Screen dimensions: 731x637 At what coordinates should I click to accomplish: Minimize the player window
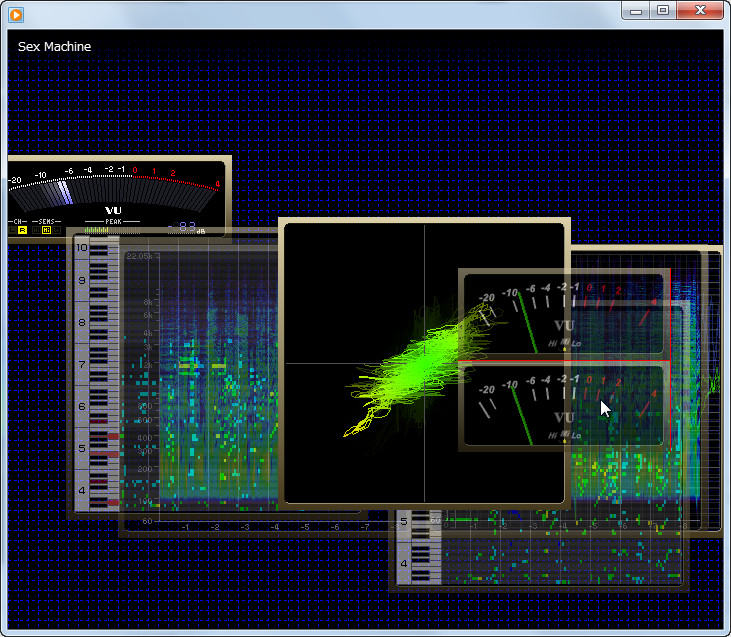click(x=636, y=11)
